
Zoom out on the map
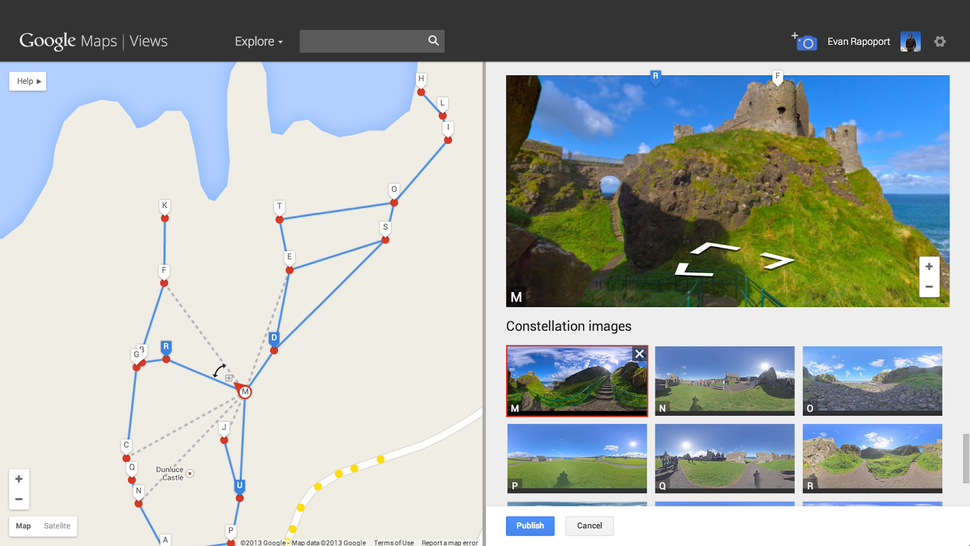(19, 499)
